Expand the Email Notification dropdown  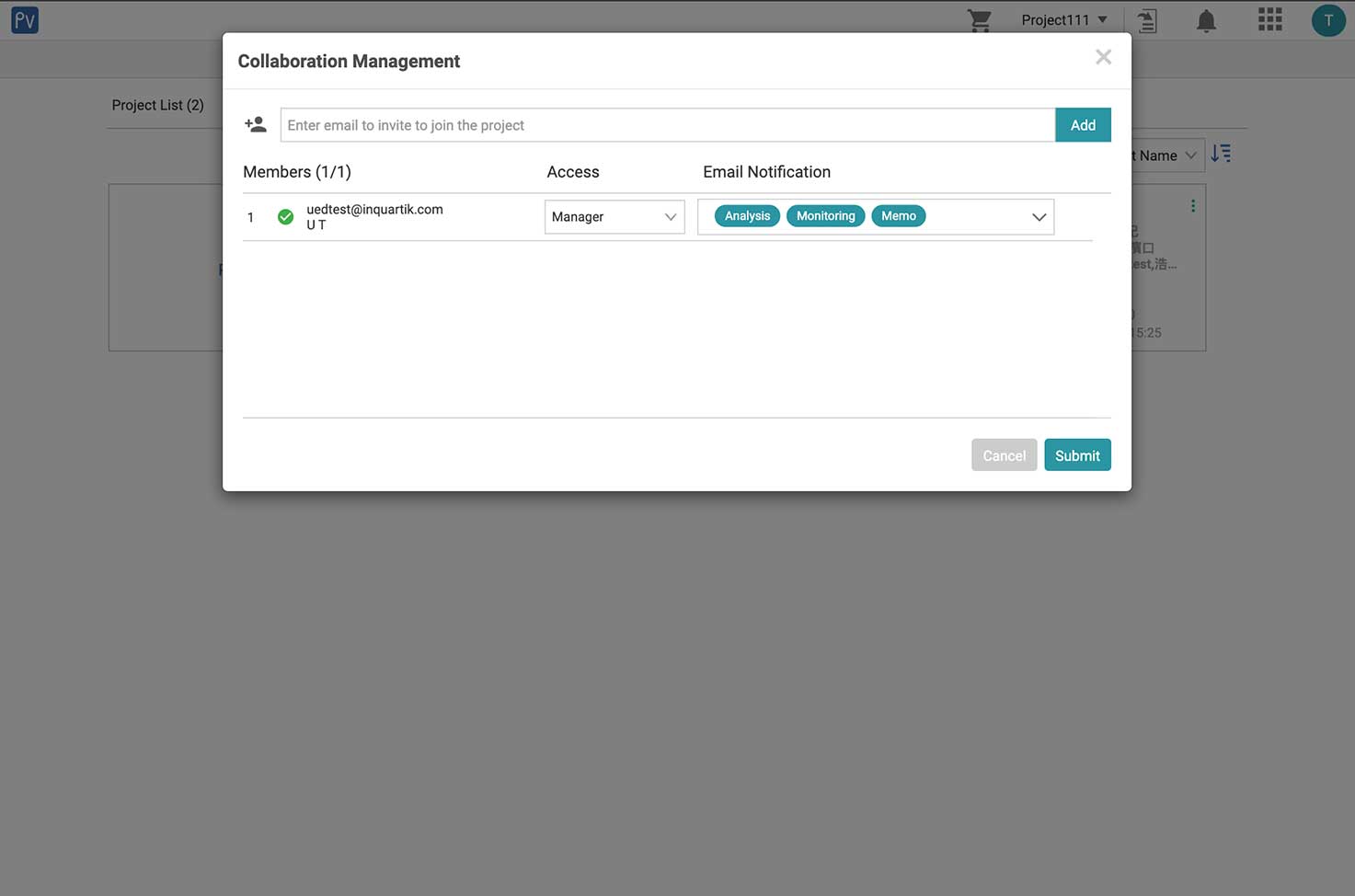coord(1039,217)
